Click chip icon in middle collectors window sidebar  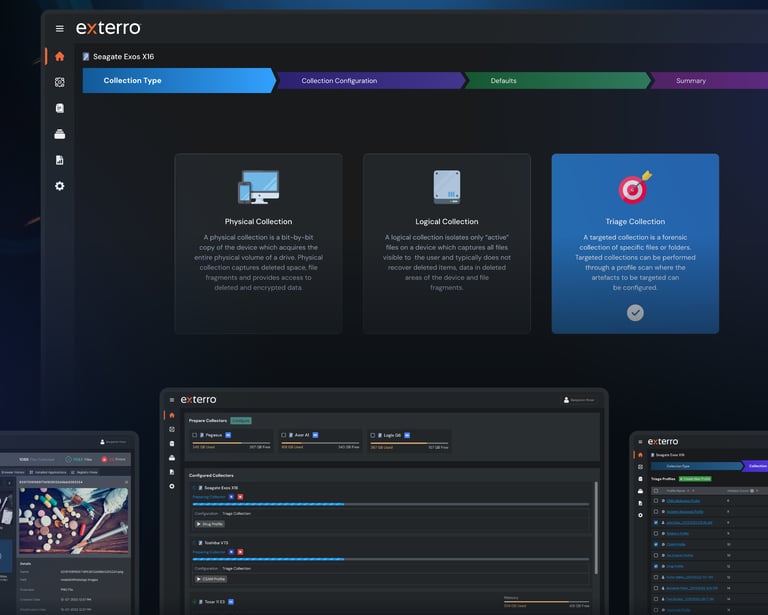[x=172, y=429]
